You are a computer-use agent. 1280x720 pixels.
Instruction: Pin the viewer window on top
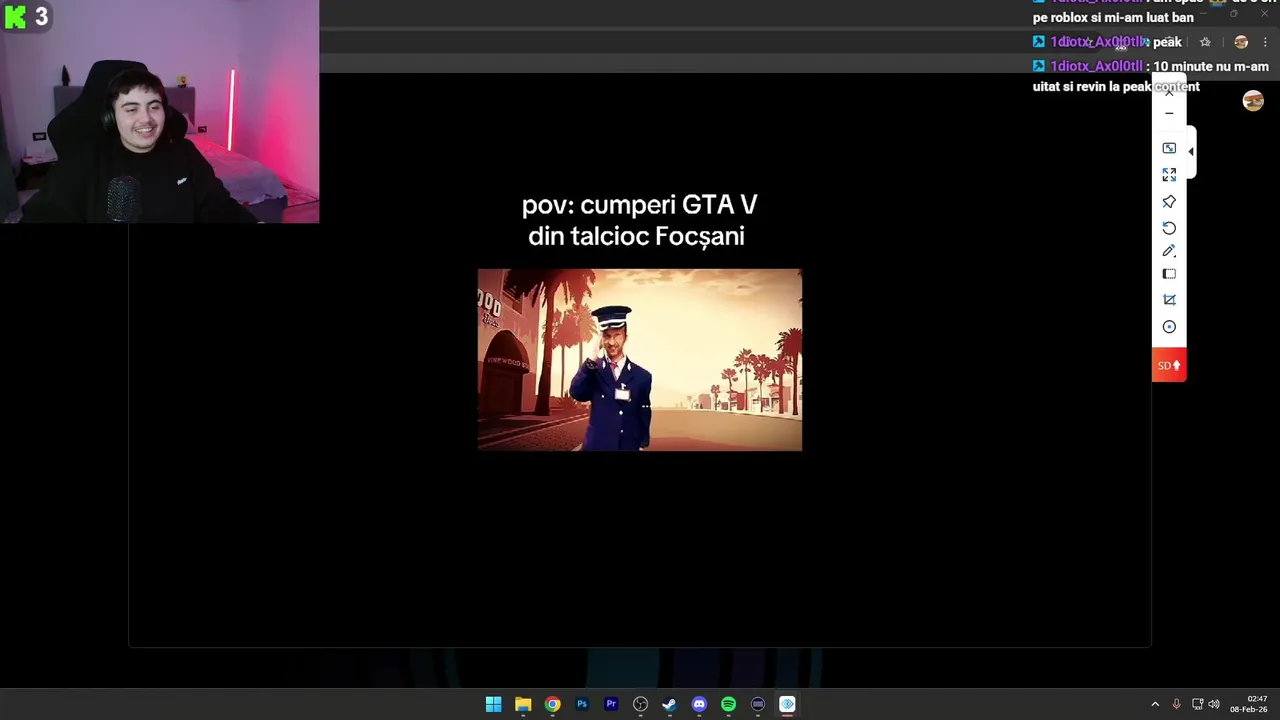point(1169,201)
